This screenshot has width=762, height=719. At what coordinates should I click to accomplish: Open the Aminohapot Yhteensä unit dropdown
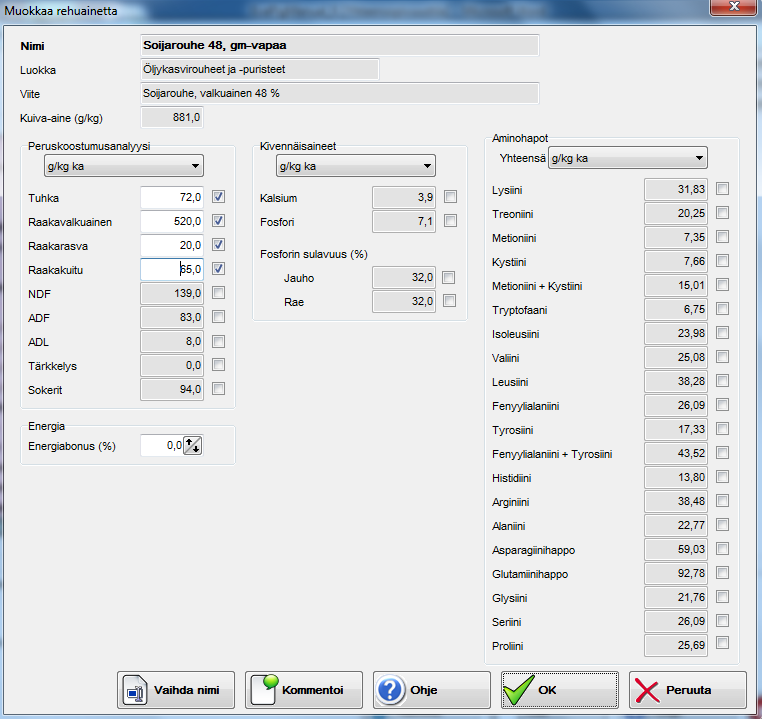click(627, 158)
